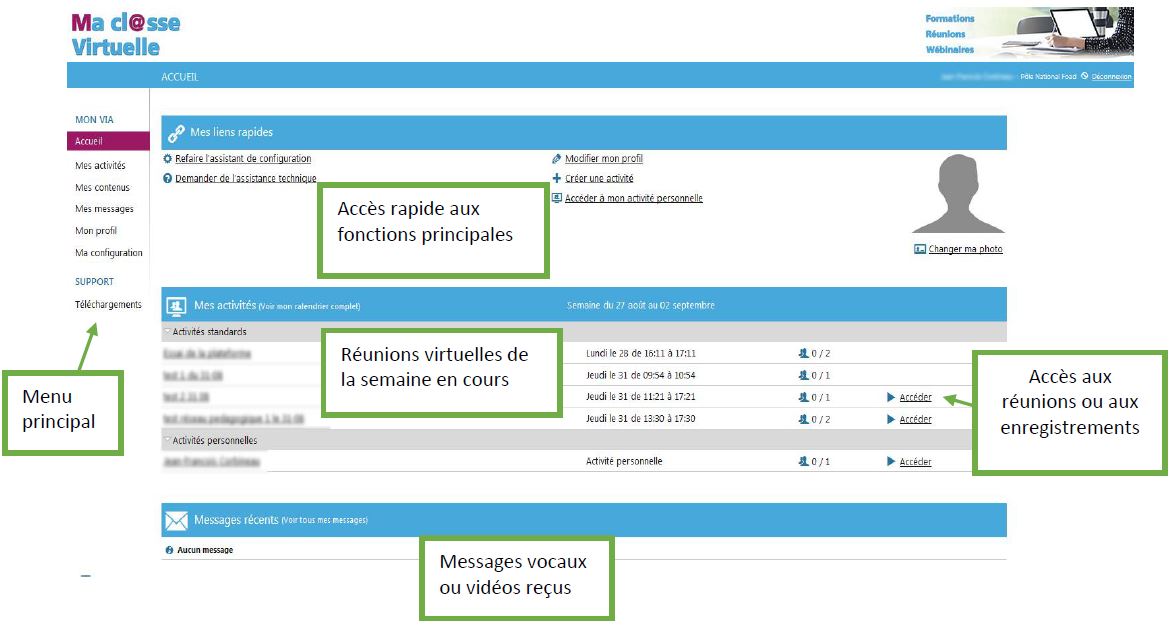The height and width of the screenshot is (627, 1174).
Task: Click the question mark help icon
Action: (x=168, y=179)
